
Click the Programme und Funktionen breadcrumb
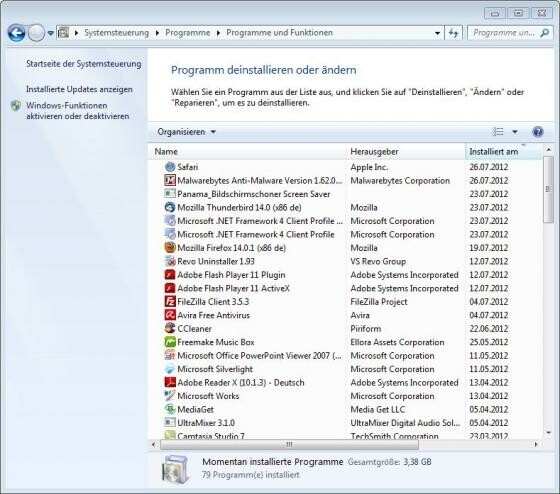[x=279, y=33]
